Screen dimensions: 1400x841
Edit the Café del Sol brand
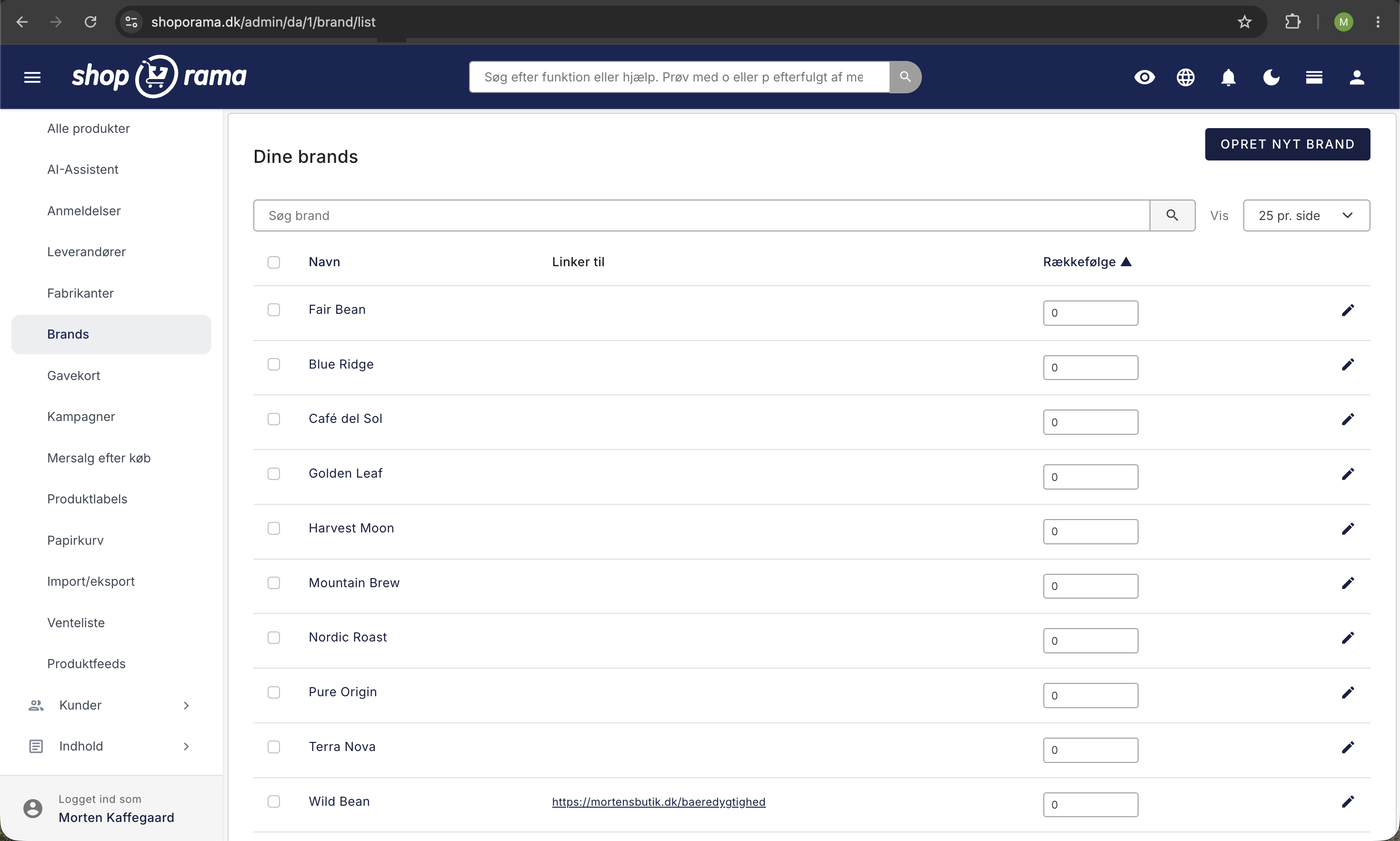click(x=1348, y=419)
